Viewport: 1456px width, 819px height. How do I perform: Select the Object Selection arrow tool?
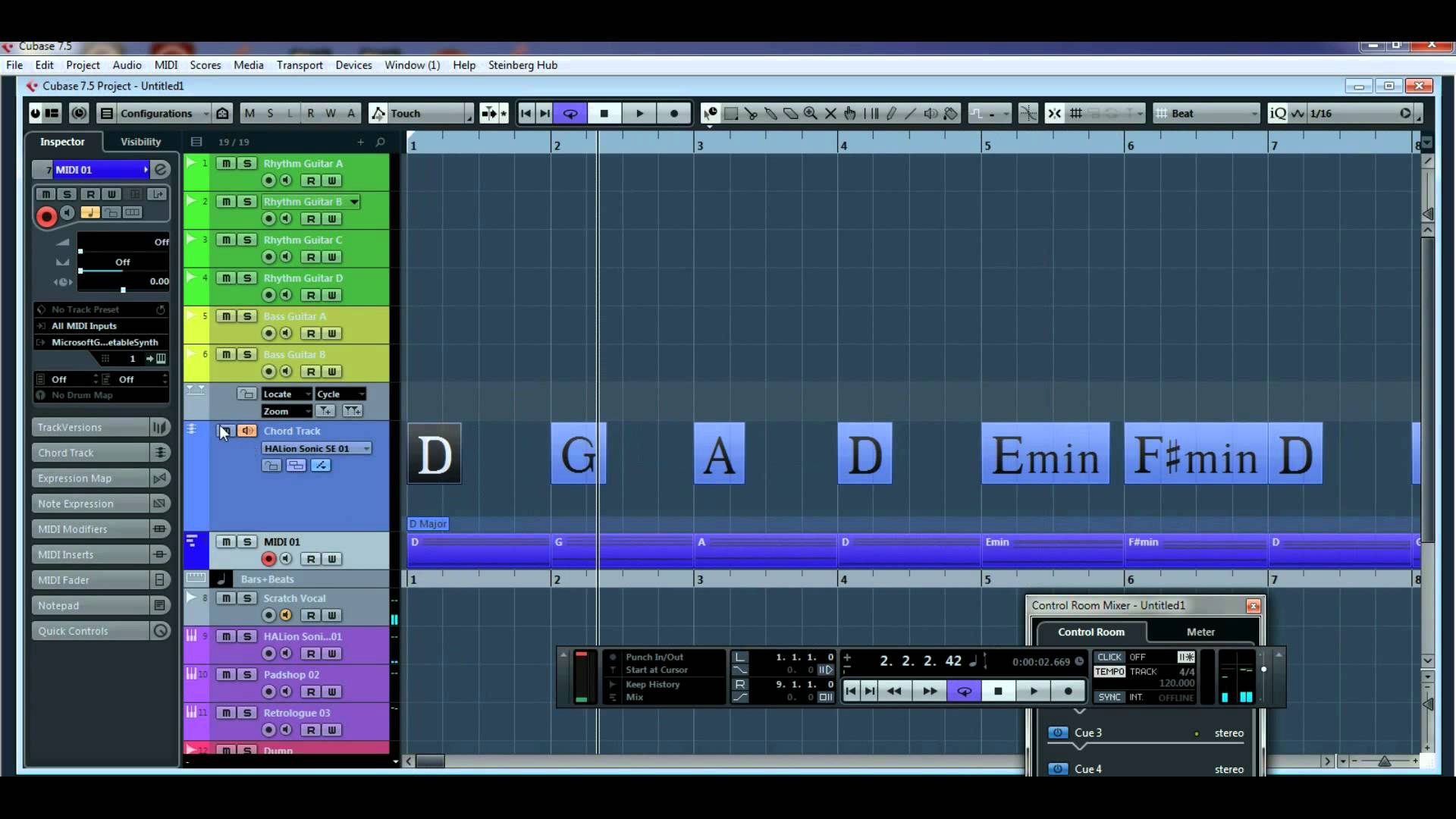point(711,114)
